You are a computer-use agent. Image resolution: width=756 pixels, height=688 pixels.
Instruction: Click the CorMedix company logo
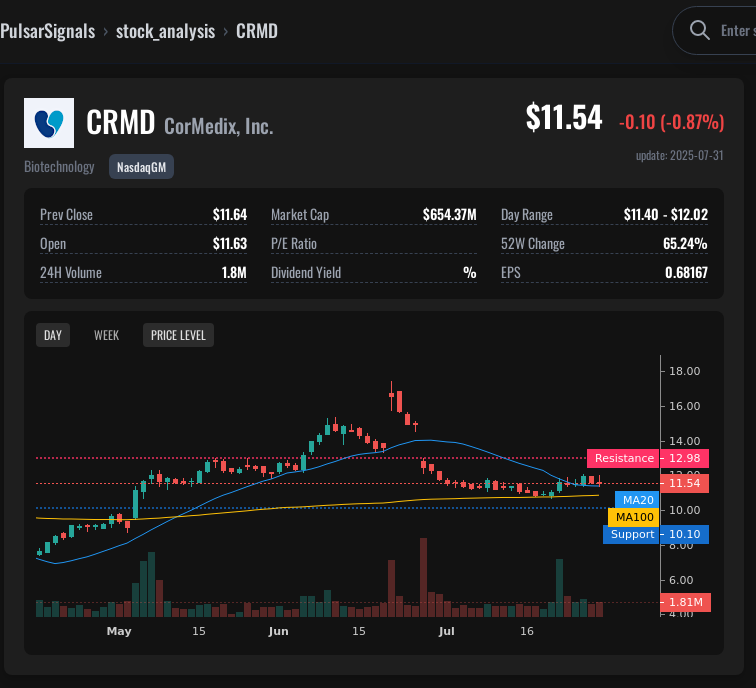tap(49, 123)
